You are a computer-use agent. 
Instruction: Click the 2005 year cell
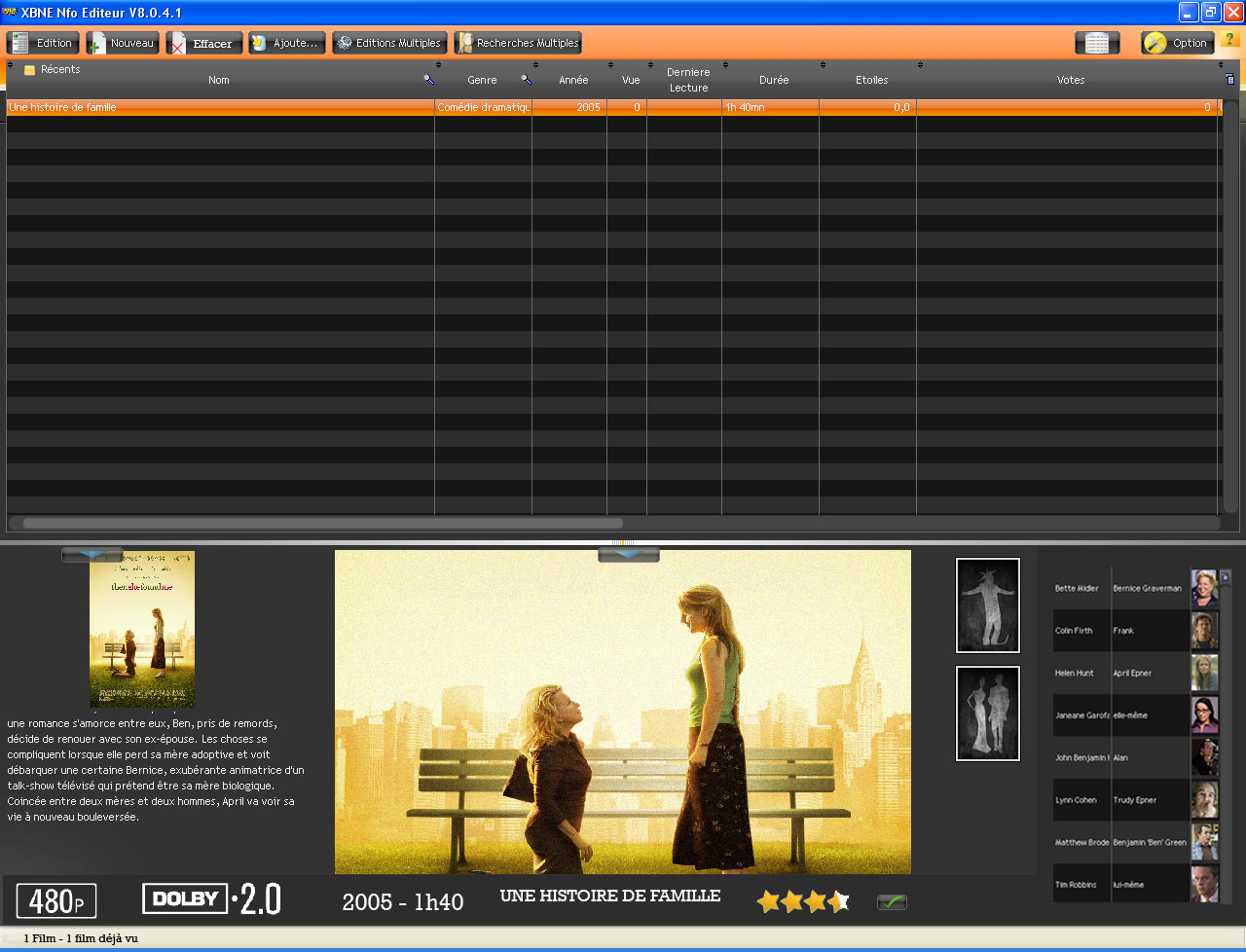569,107
